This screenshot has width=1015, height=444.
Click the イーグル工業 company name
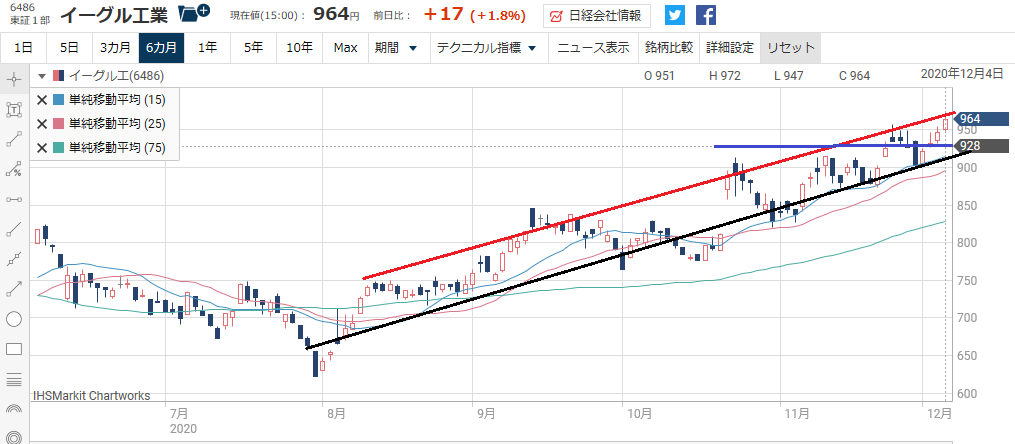pos(114,14)
